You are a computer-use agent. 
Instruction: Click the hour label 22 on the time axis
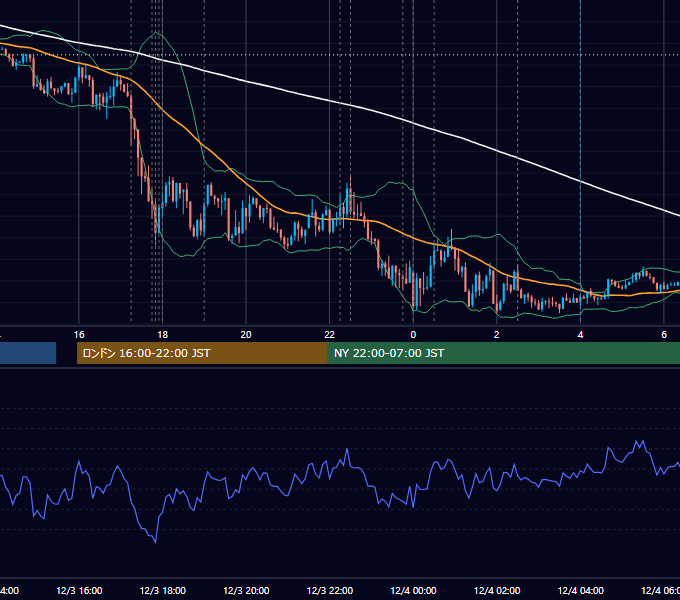pos(330,335)
